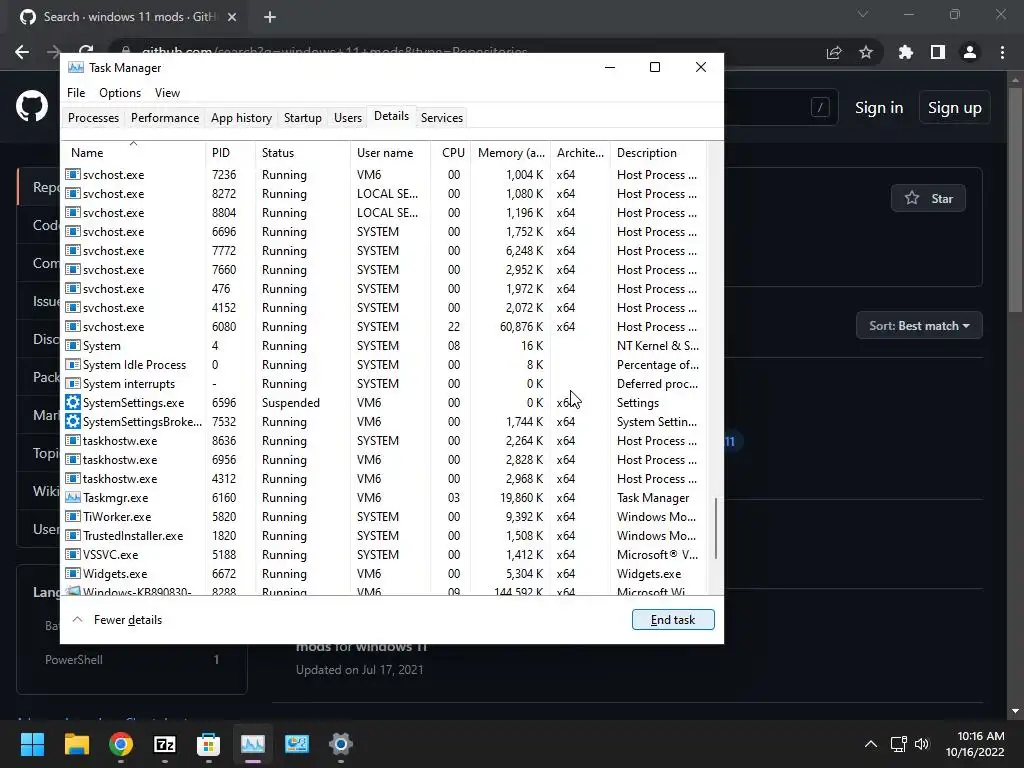Select TrustedInstaller.exe process
This screenshot has width=1024, height=768.
[x=385, y=536]
